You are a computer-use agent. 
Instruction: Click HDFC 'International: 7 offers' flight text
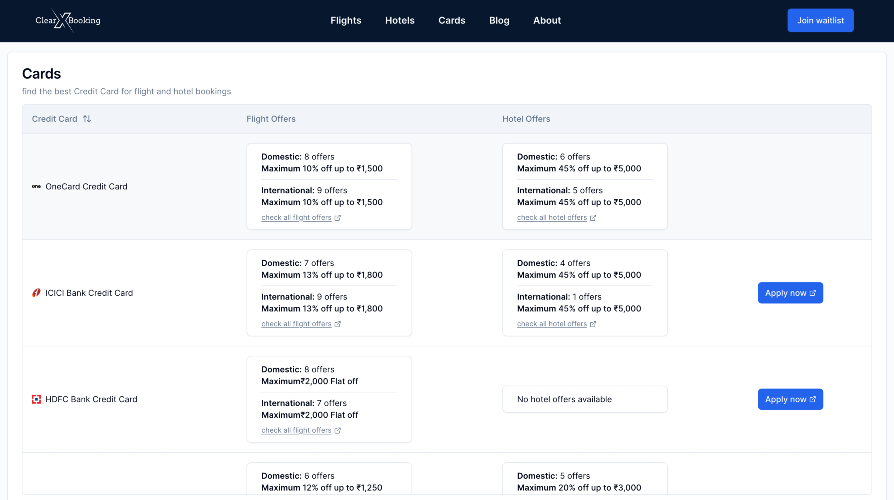(304, 403)
